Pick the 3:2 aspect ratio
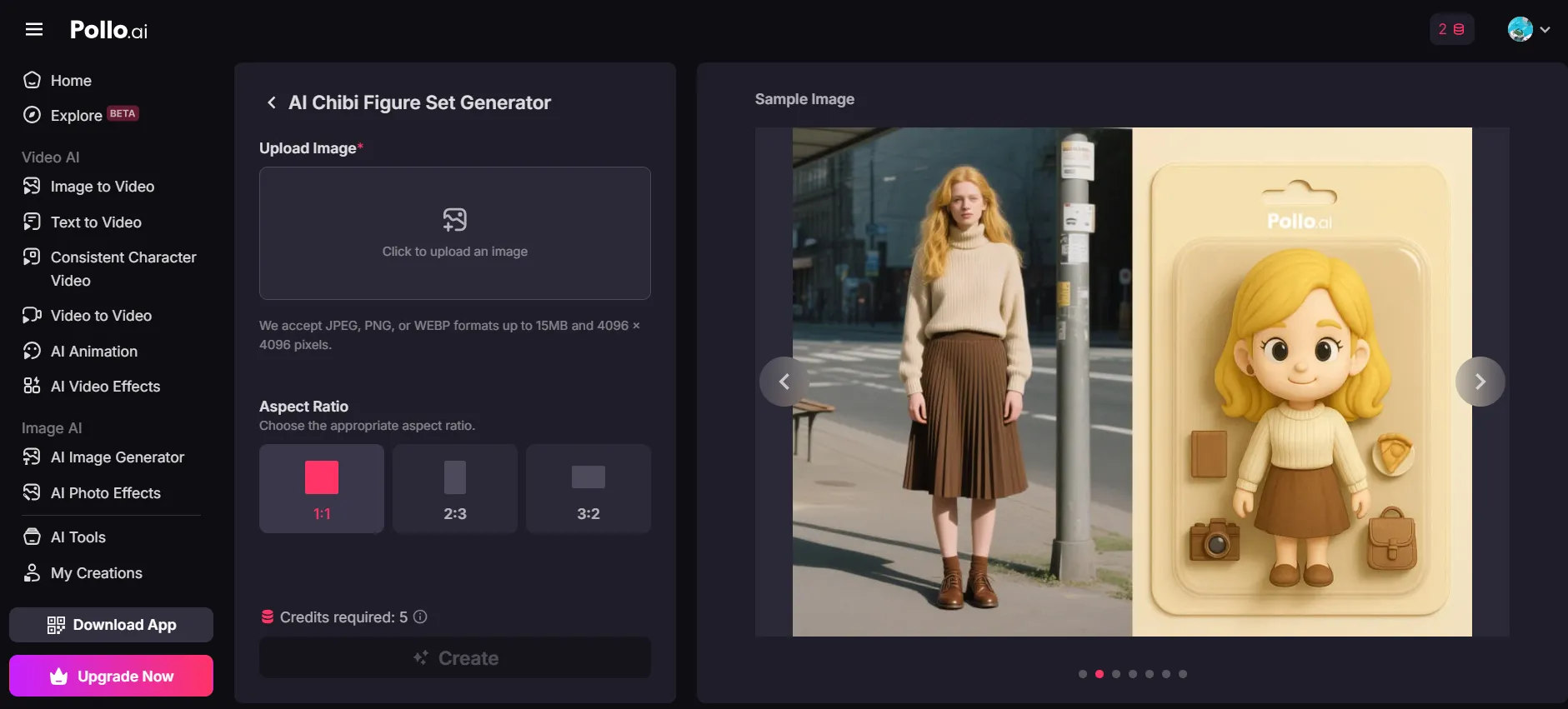Screen dimensions: 1568x709 click(589, 488)
